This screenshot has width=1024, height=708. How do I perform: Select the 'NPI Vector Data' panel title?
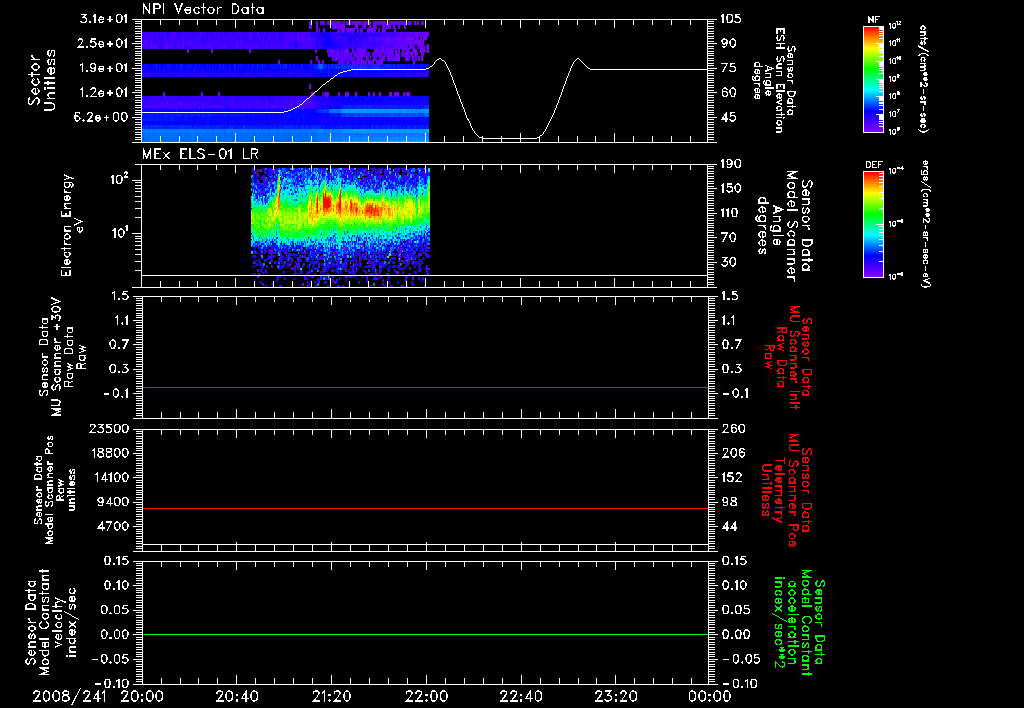[x=203, y=9]
